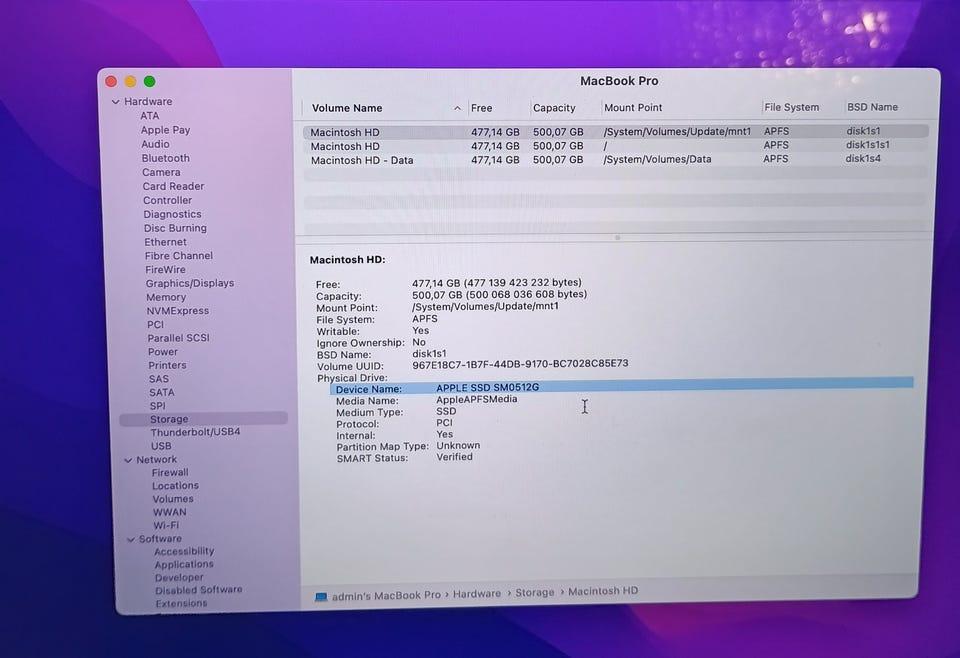Sort by Volume Name column header
Screen dimensions: 960x658
(347, 108)
